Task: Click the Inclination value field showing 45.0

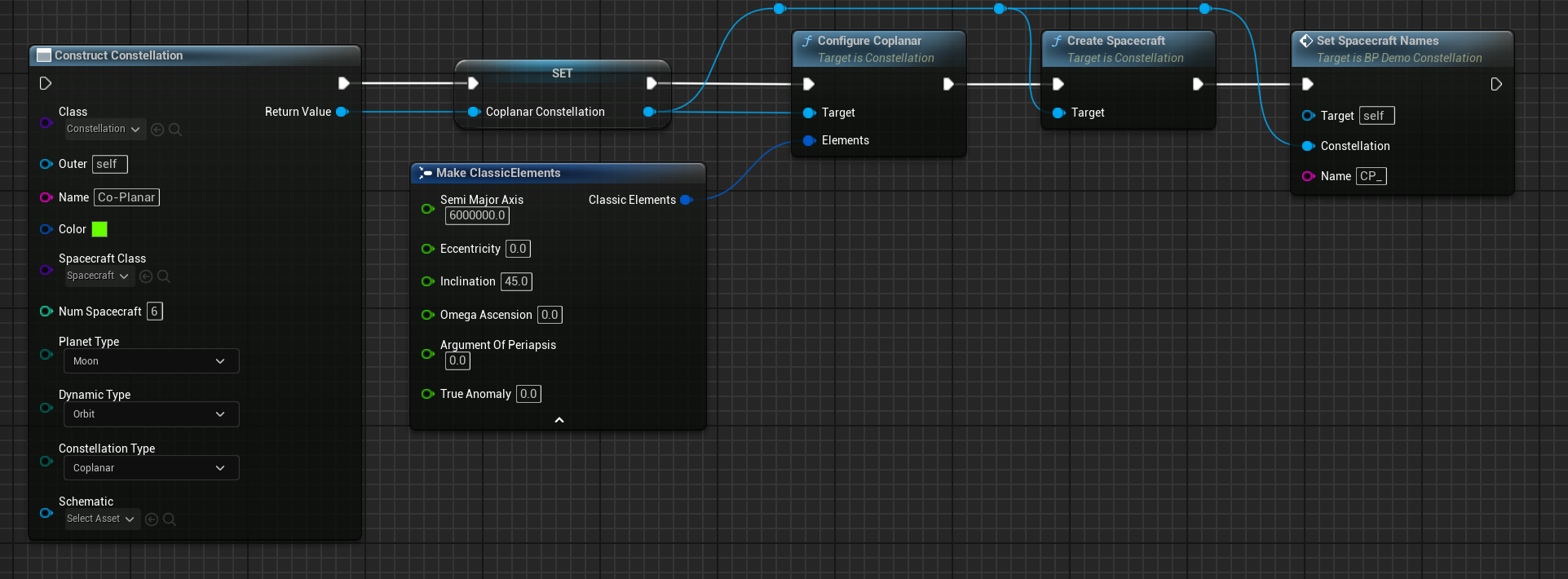Action: pos(516,281)
